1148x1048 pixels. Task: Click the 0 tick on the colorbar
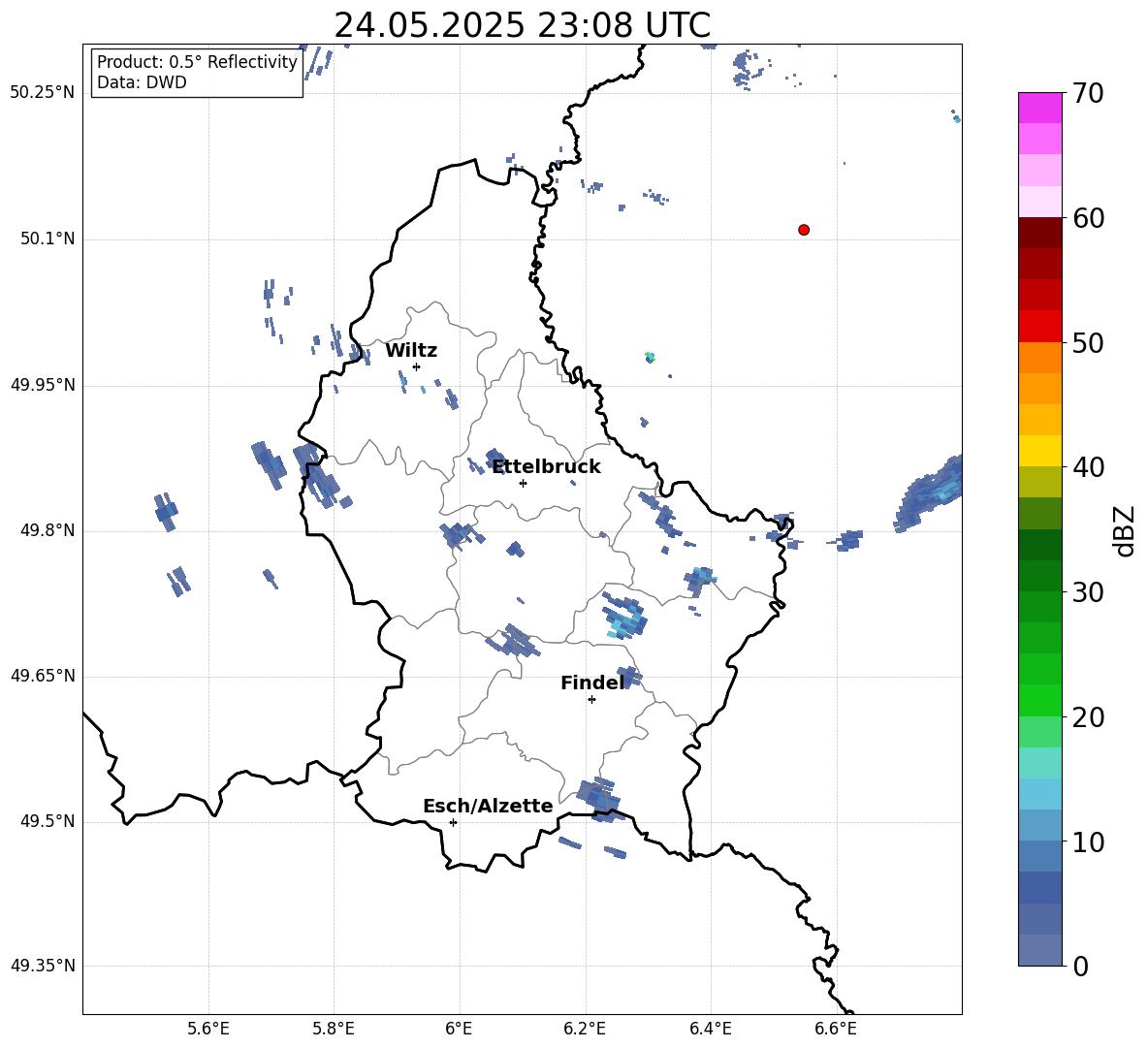(x=1080, y=966)
